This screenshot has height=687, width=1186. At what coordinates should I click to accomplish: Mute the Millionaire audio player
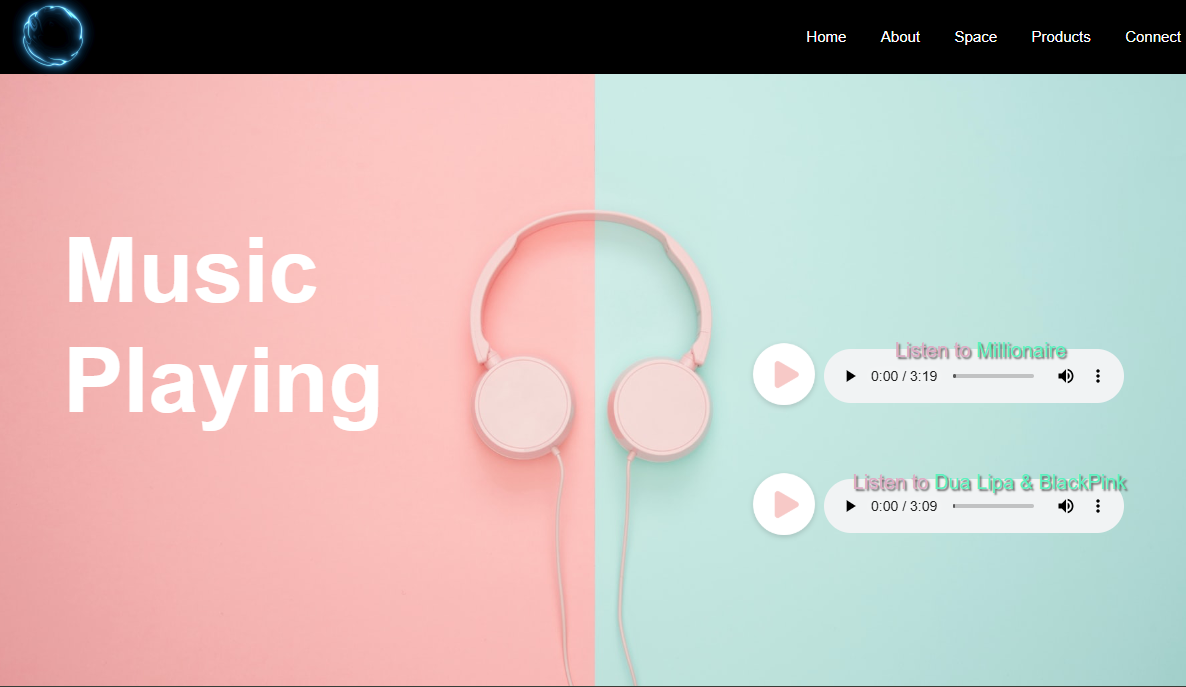tap(1066, 376)
